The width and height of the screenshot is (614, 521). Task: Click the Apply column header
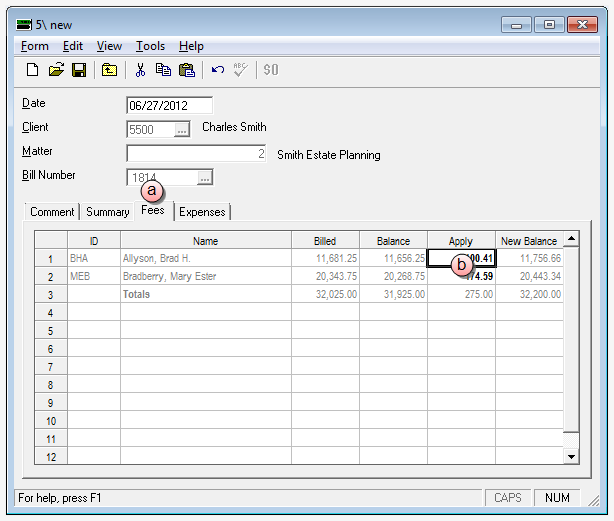(461, 240)
